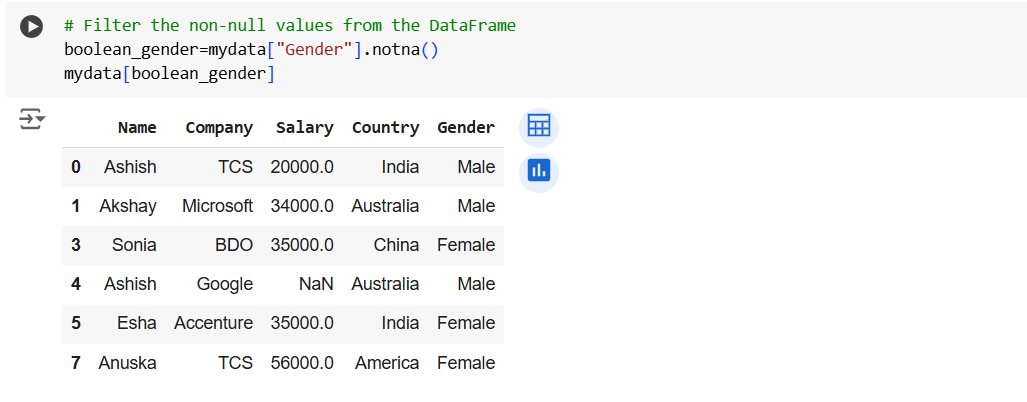Select the China country cell
This screenshot has height=402, width=1027.
396,245
